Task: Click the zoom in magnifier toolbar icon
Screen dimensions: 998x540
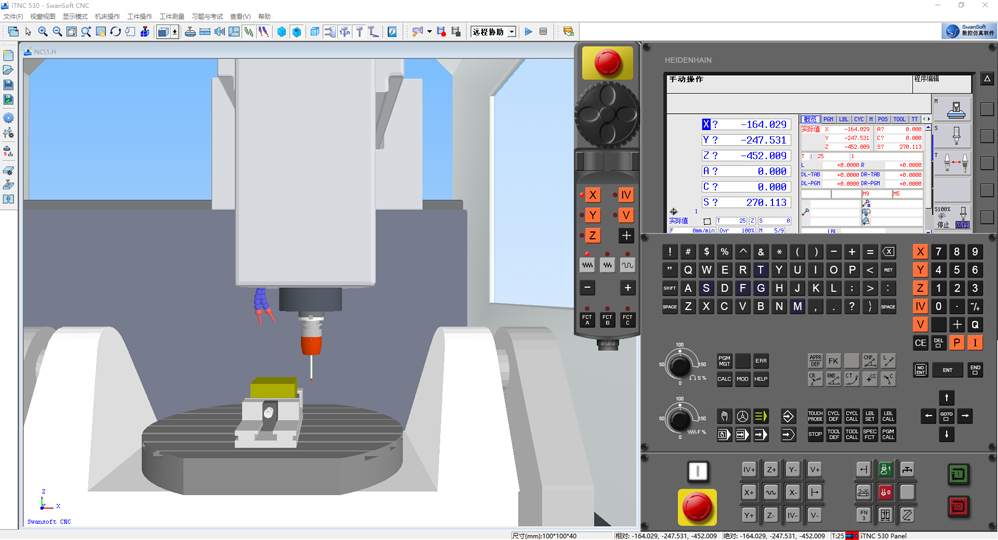Action: pyautogui.click(x=43, y=32)
